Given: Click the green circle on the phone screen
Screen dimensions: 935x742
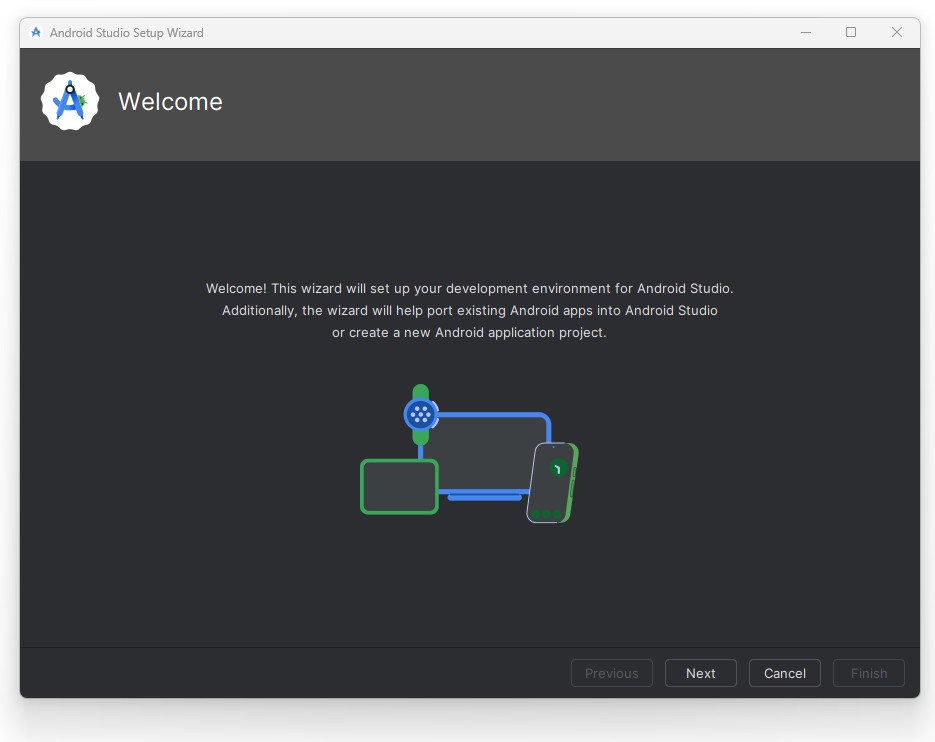Looking at the screenshot, I should pos(558,468).
